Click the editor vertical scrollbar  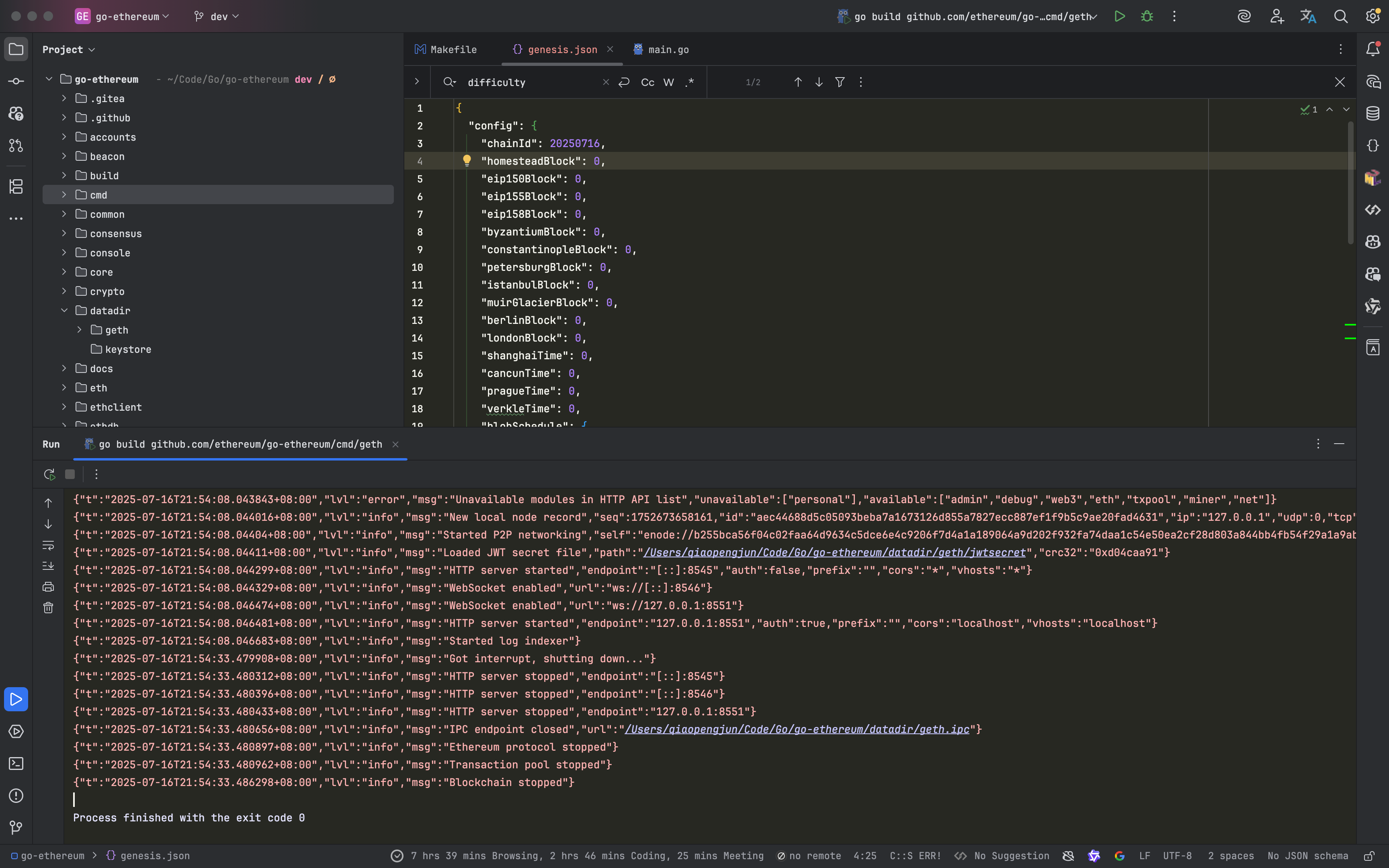pyautogui.click(x=1350, y=182)
